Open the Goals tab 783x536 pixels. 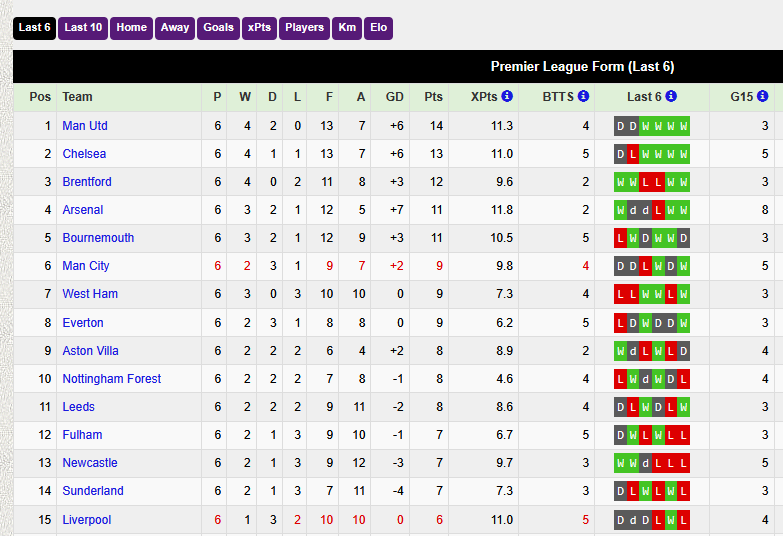[x=218, y=28]
